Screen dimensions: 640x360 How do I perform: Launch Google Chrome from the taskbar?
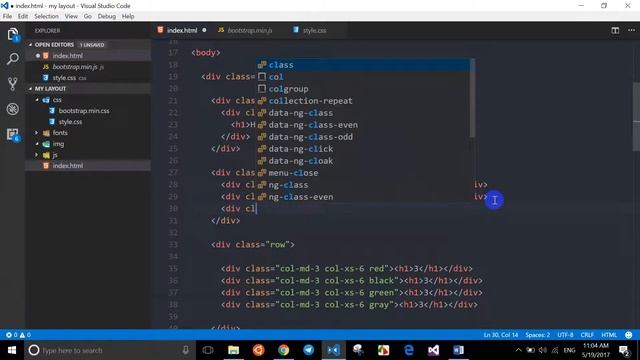click(283, 350)
